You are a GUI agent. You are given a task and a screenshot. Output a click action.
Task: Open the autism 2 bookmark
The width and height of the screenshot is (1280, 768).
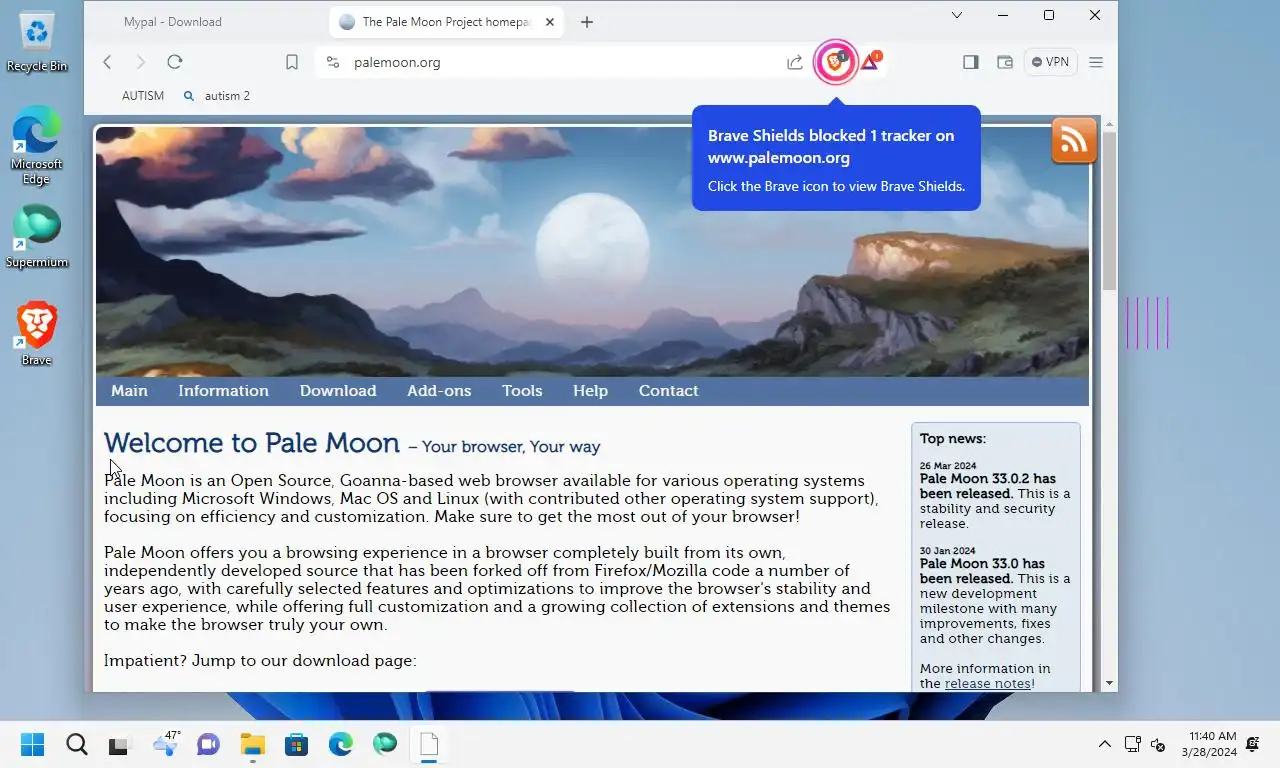click(217, 96)
